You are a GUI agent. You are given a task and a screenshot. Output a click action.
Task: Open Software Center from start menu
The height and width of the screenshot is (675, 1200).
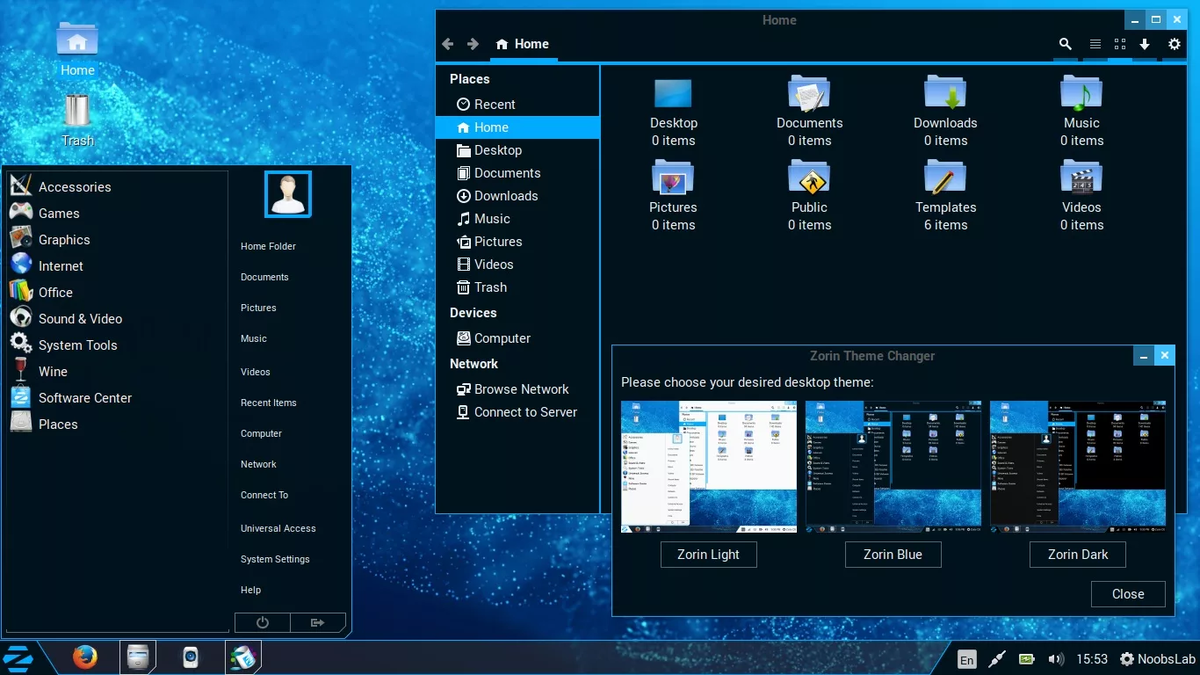click(118, 398)
